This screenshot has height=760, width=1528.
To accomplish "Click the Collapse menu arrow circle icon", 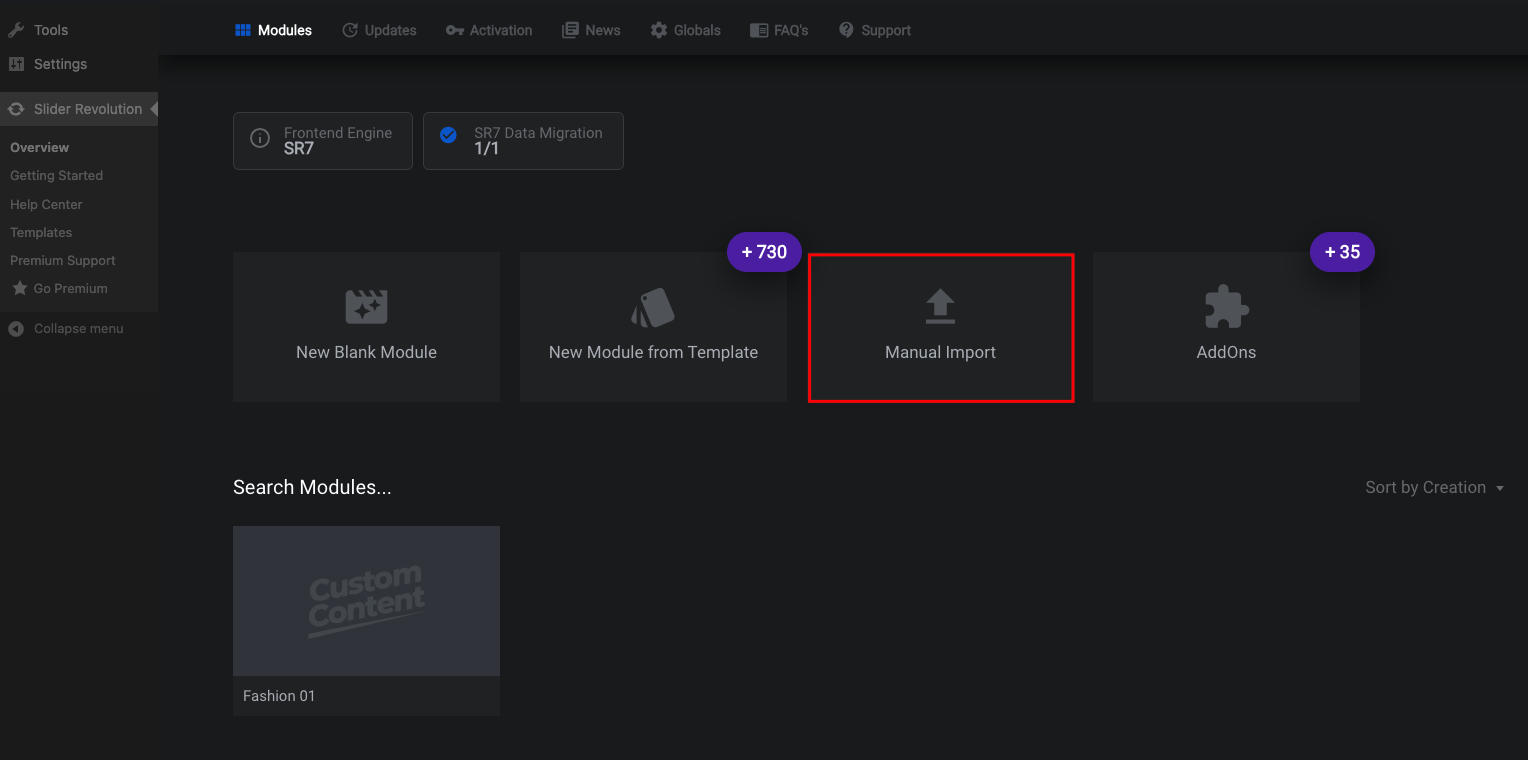I will tap(16, 328).
